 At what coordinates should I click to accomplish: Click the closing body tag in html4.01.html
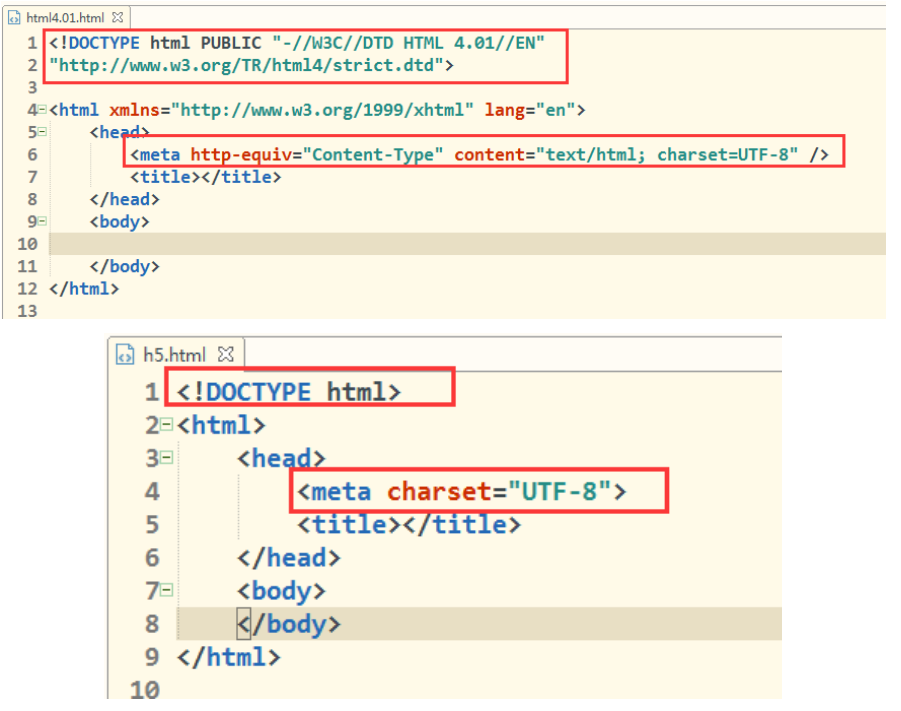coord(124,267)
